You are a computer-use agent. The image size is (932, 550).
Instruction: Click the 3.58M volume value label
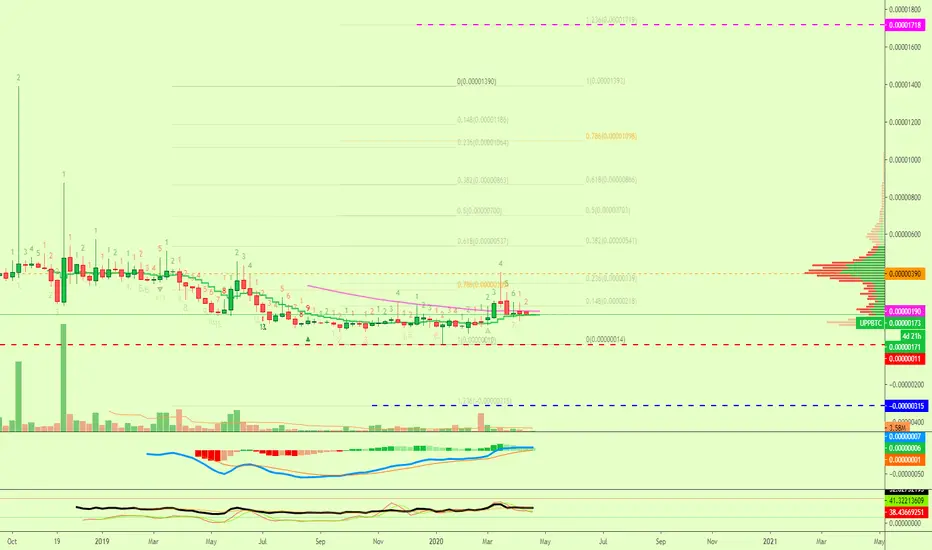point(897,428)
